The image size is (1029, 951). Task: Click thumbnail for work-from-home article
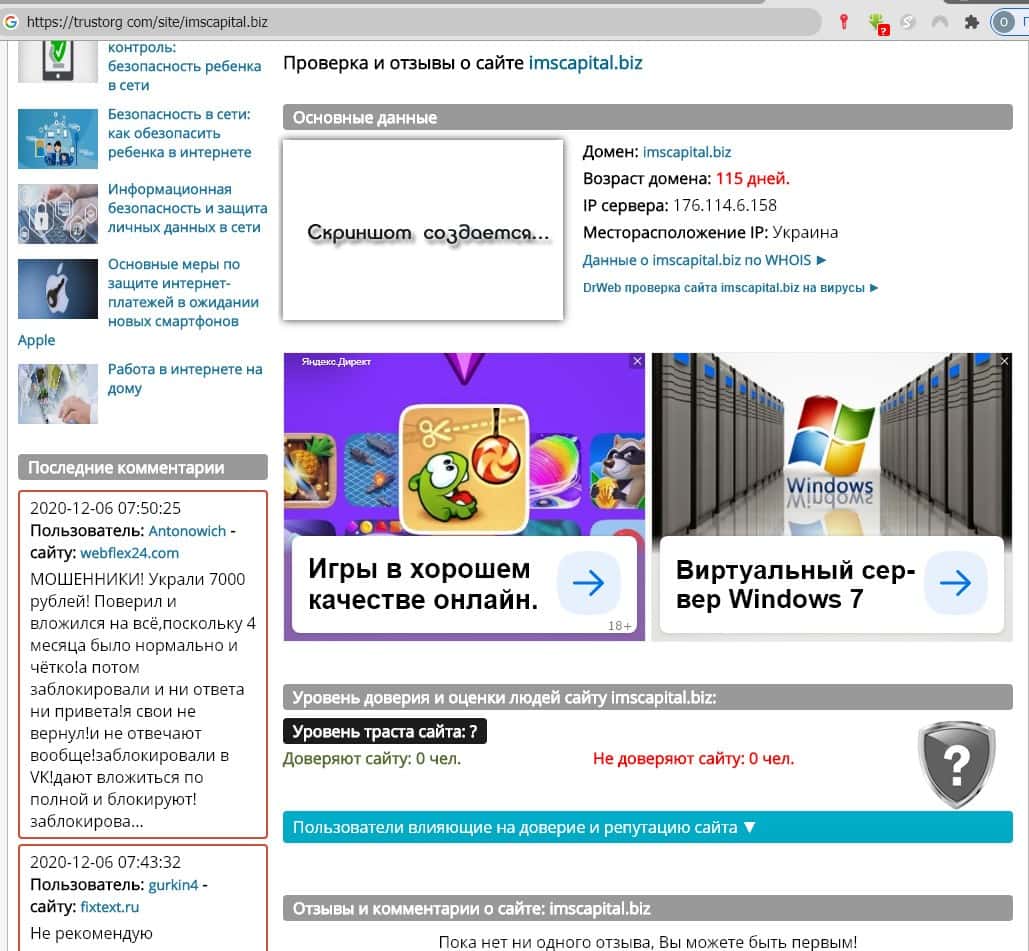(x=58, y=394)
